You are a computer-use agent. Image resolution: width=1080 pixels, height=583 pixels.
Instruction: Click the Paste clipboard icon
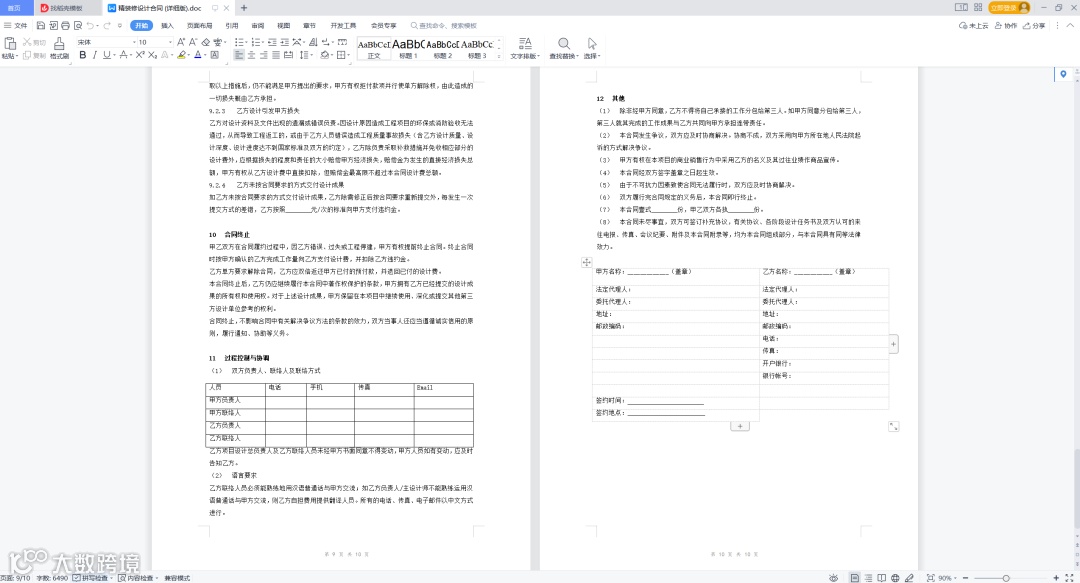[10, 42]
